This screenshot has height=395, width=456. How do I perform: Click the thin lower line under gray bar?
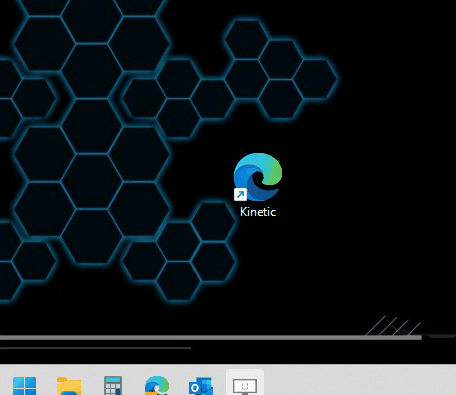point(95,348)
